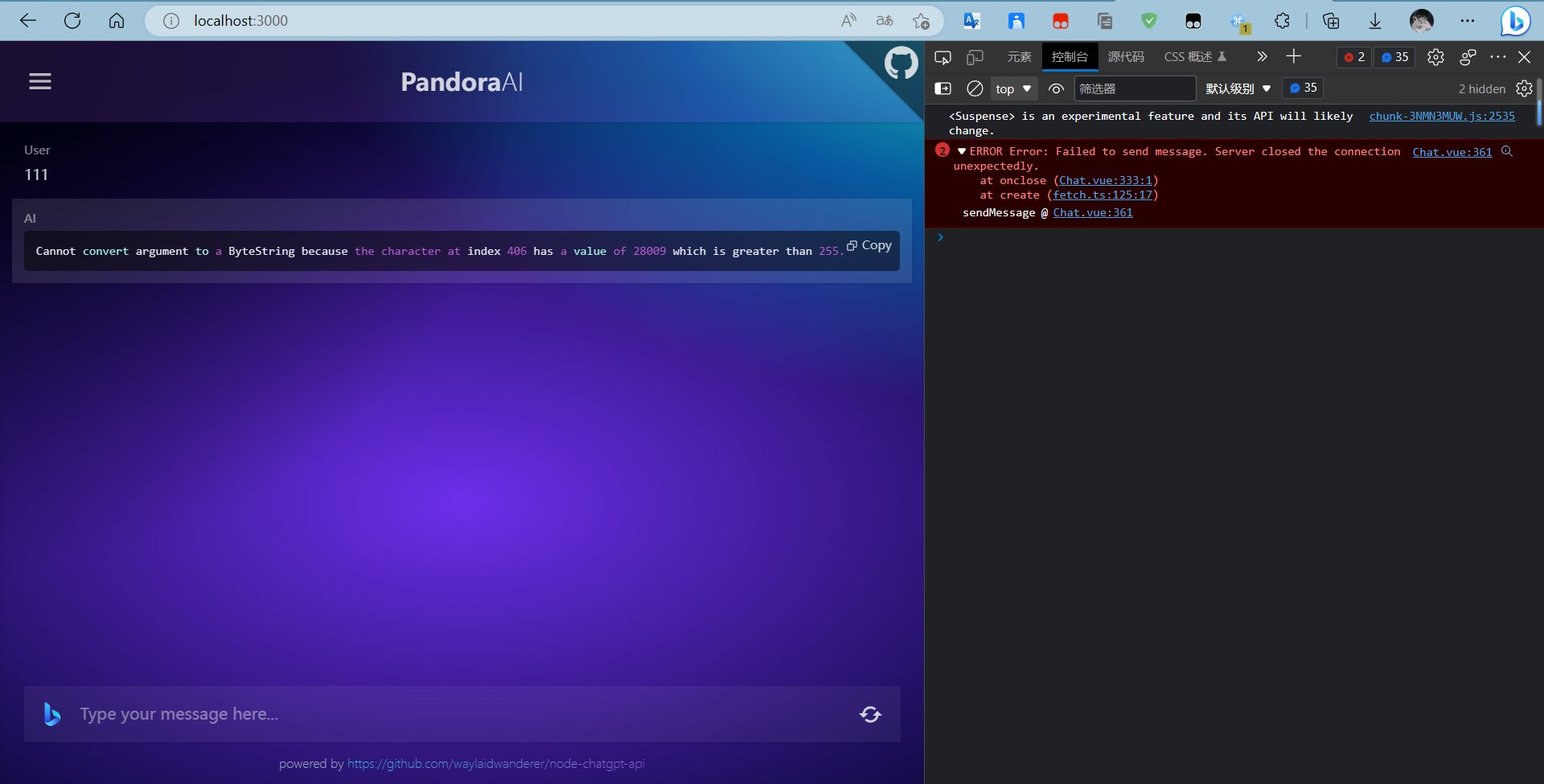Activate the DevTools inspect element picker

[942, 57]
